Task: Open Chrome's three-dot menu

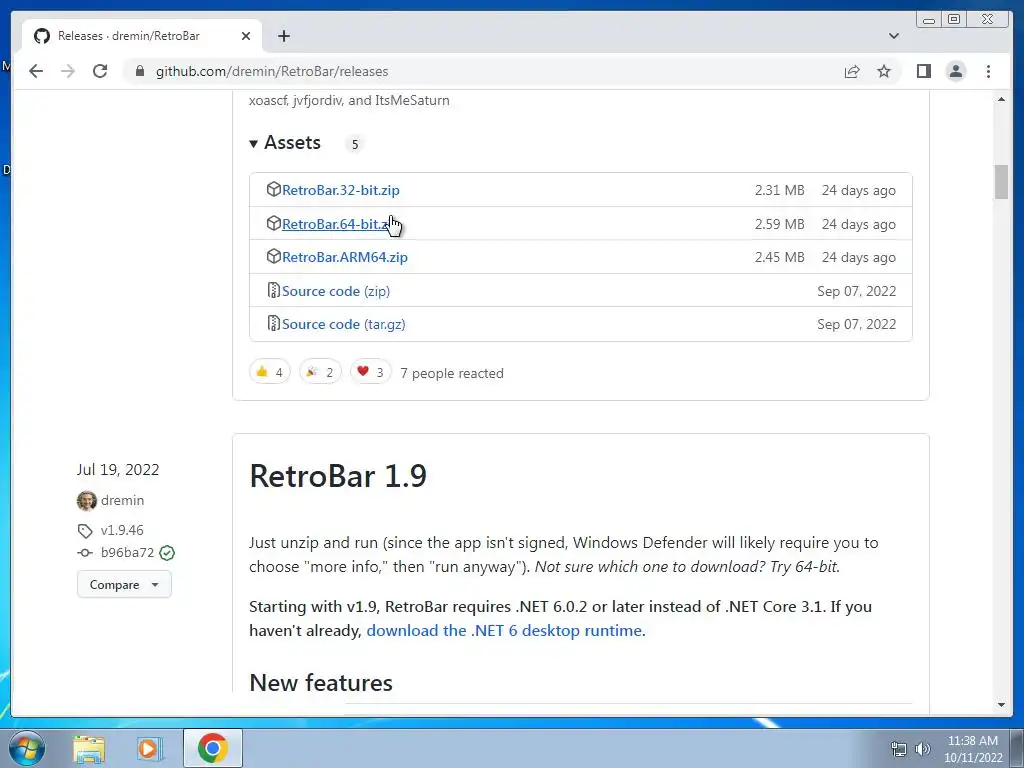Action: click(x=988, y=71)
